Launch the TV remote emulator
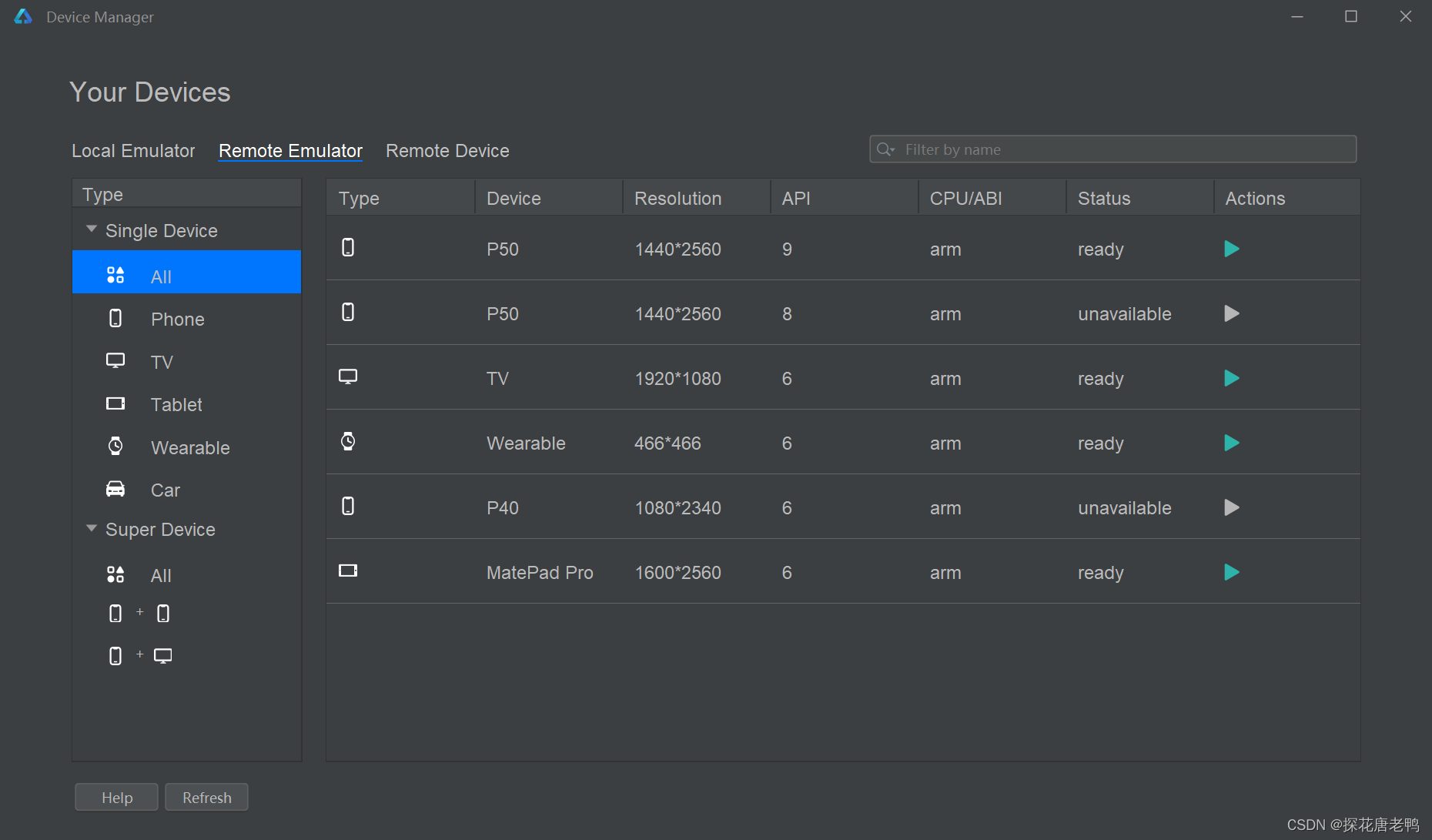The image size is (1432, 840). 1231,378
